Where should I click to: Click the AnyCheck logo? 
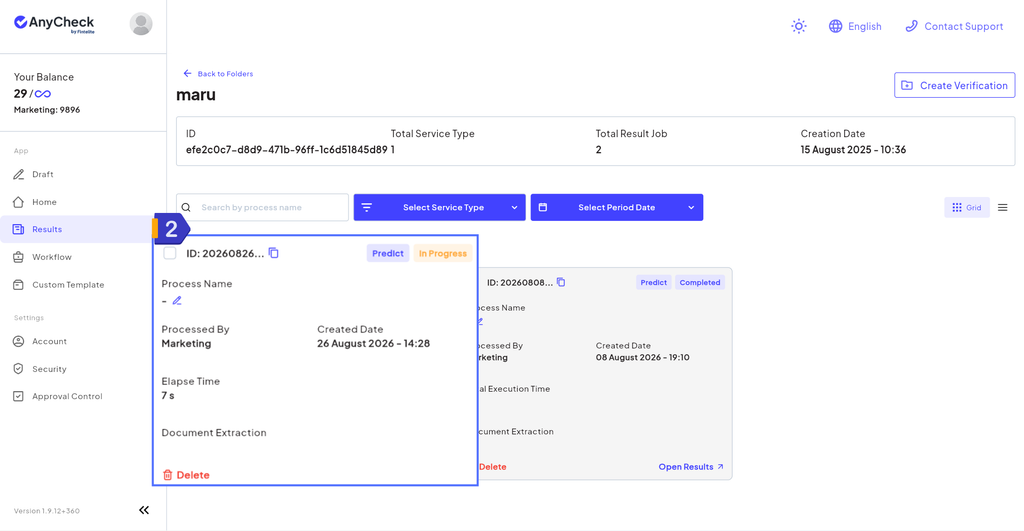click(54, 24)
